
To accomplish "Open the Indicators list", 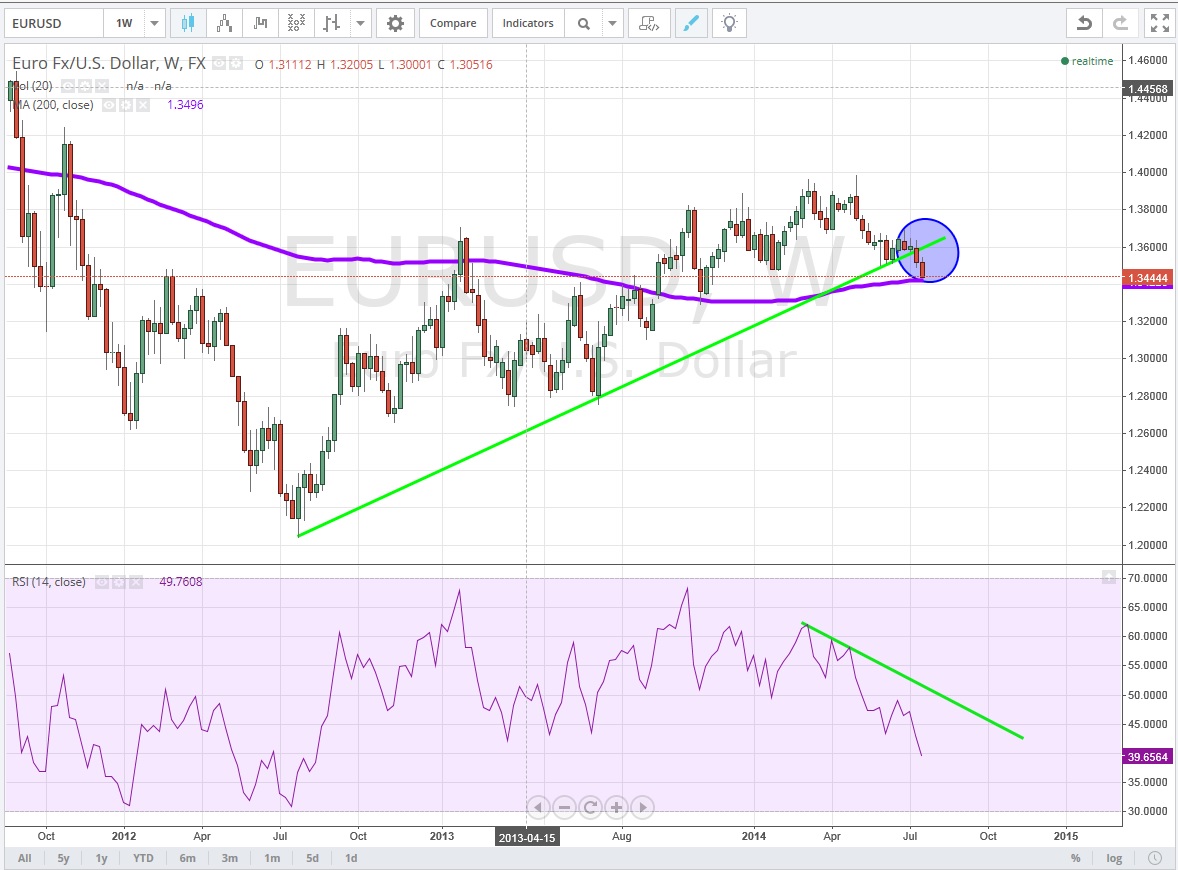I will pos(528,23).
